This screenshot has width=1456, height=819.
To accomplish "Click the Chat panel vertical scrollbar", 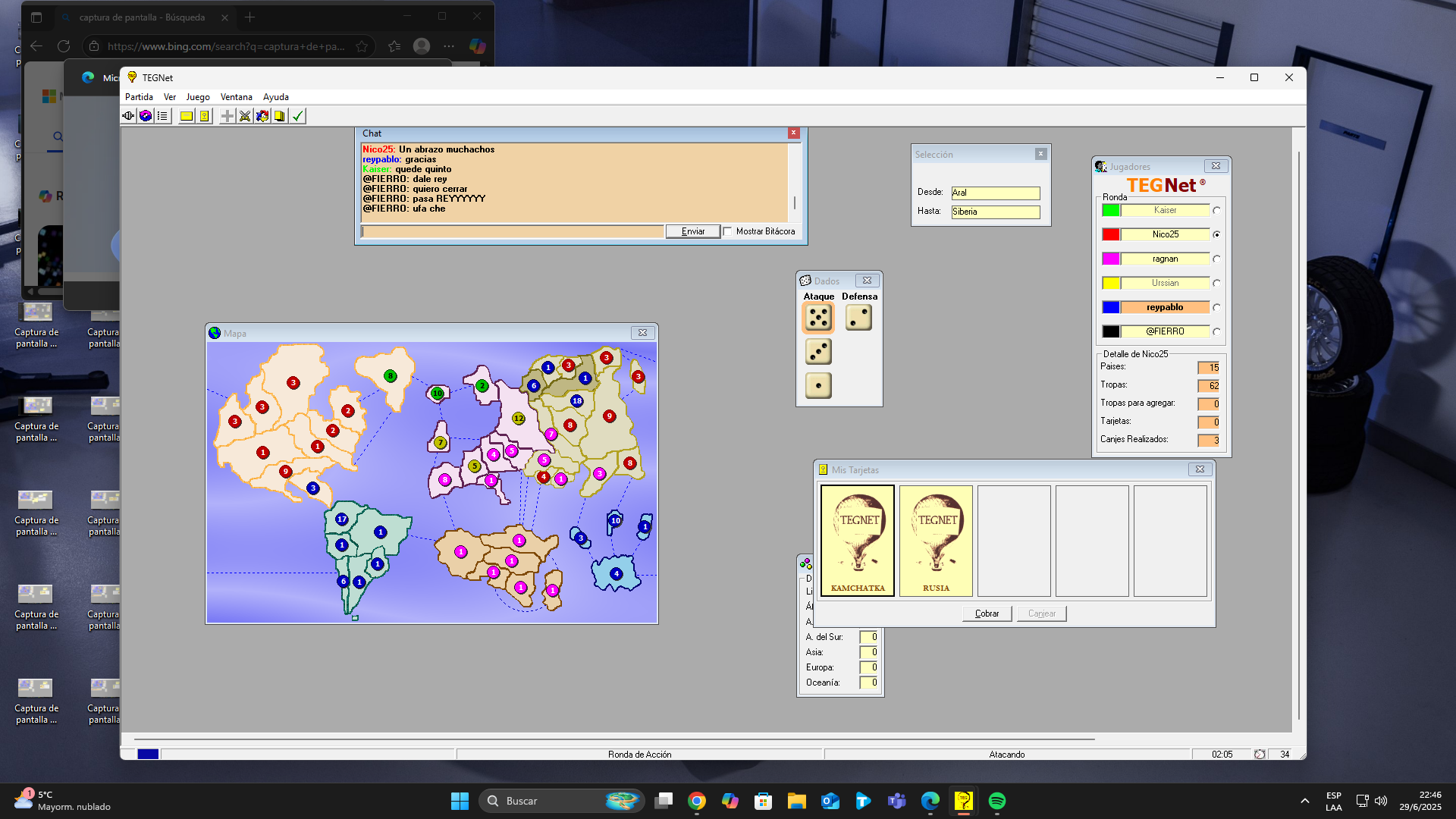I will (795, 182).
